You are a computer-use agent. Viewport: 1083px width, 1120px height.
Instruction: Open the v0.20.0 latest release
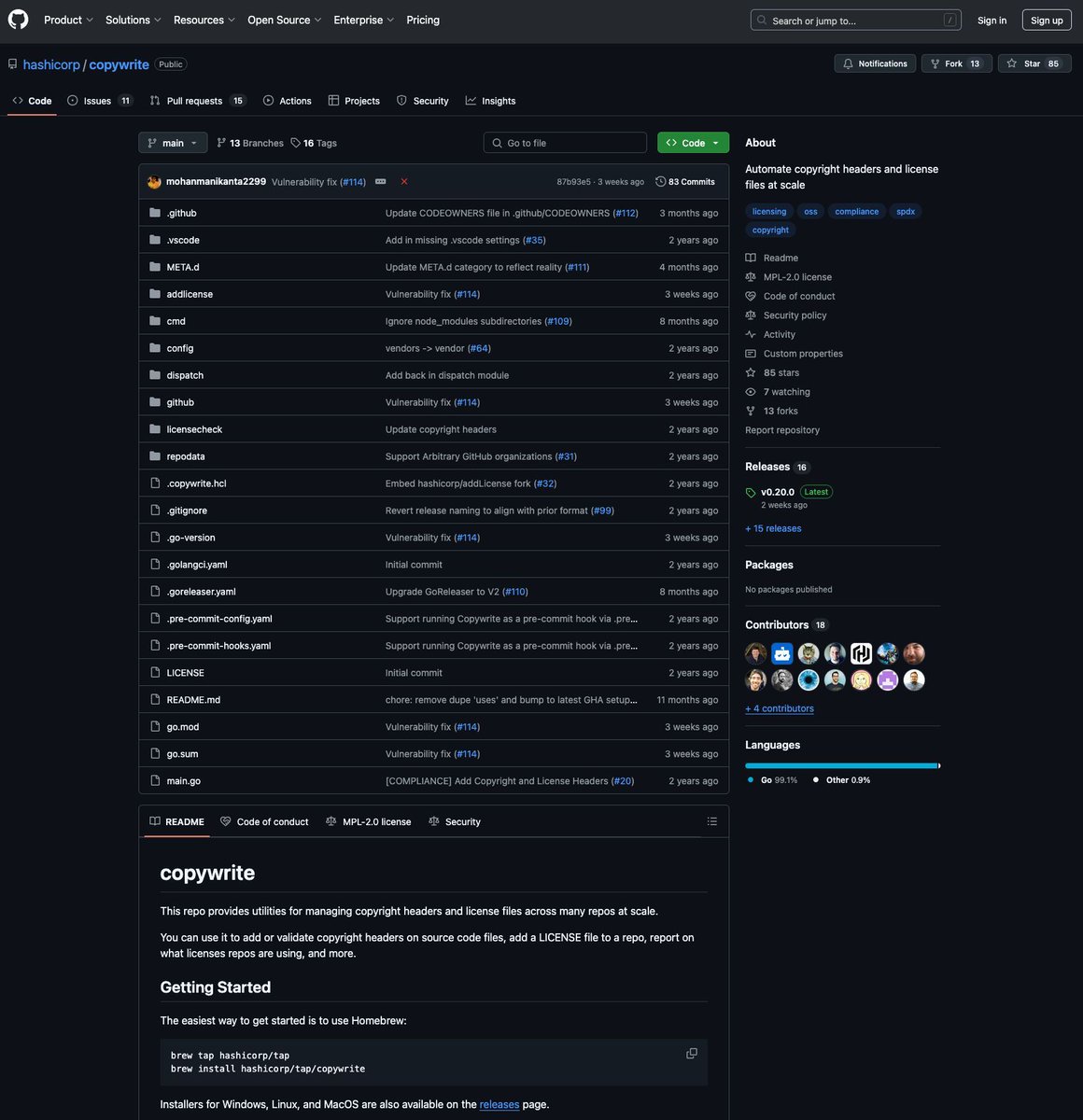click(777, 492)
